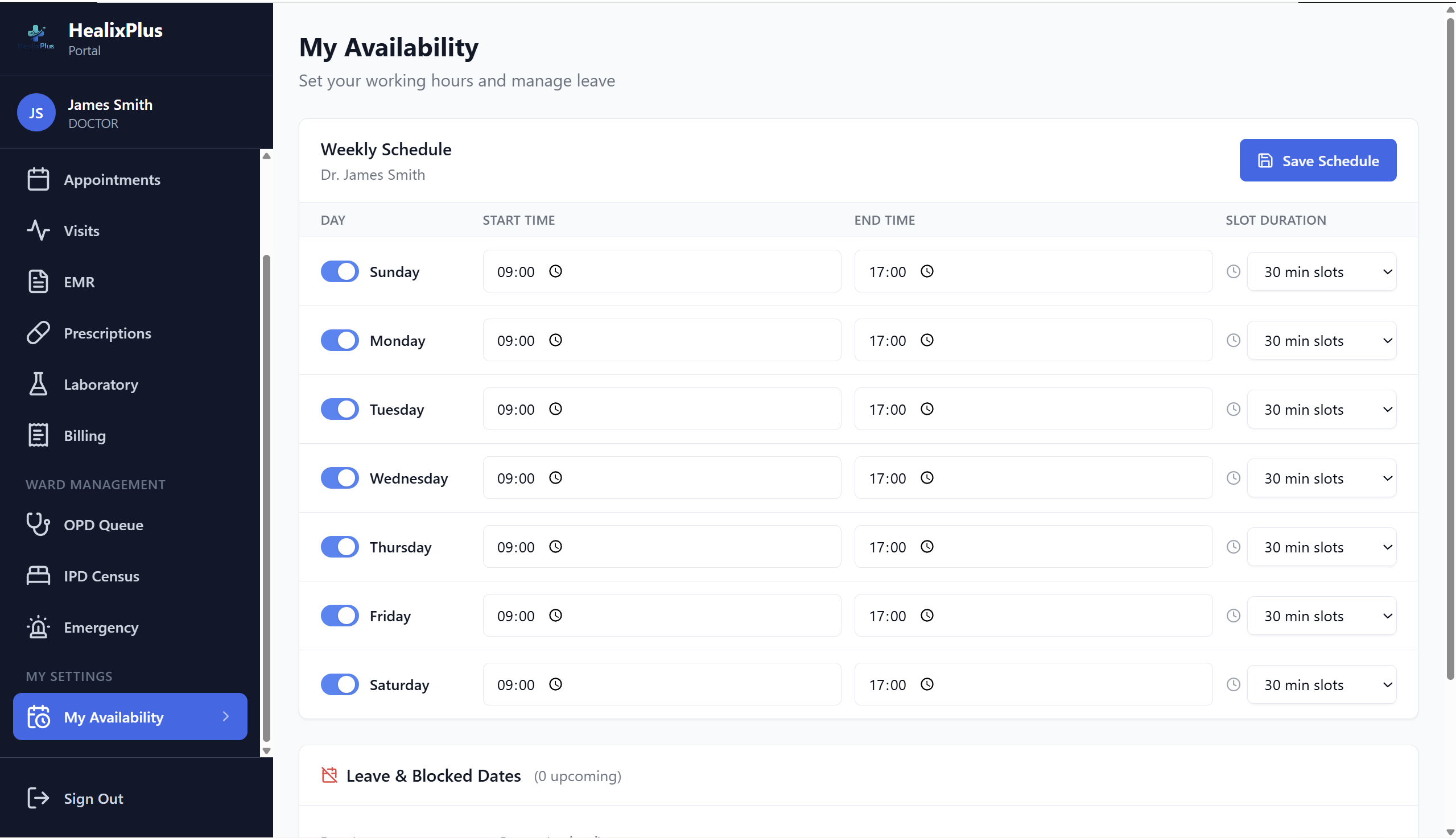Select the Billing invoice icon

tap(38, 435)
